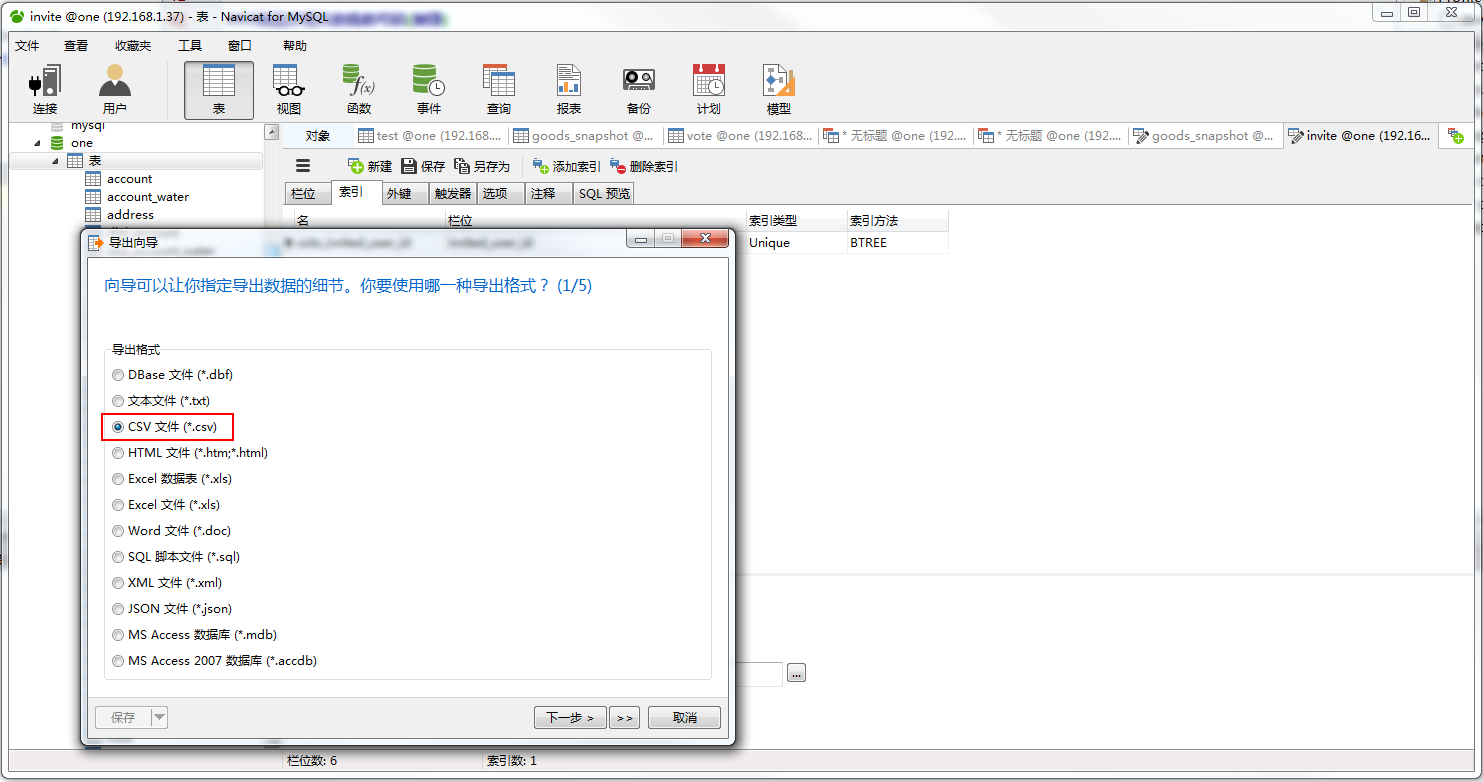Open the wizard 保存 dropdown arrow

[x=159, y=717]
